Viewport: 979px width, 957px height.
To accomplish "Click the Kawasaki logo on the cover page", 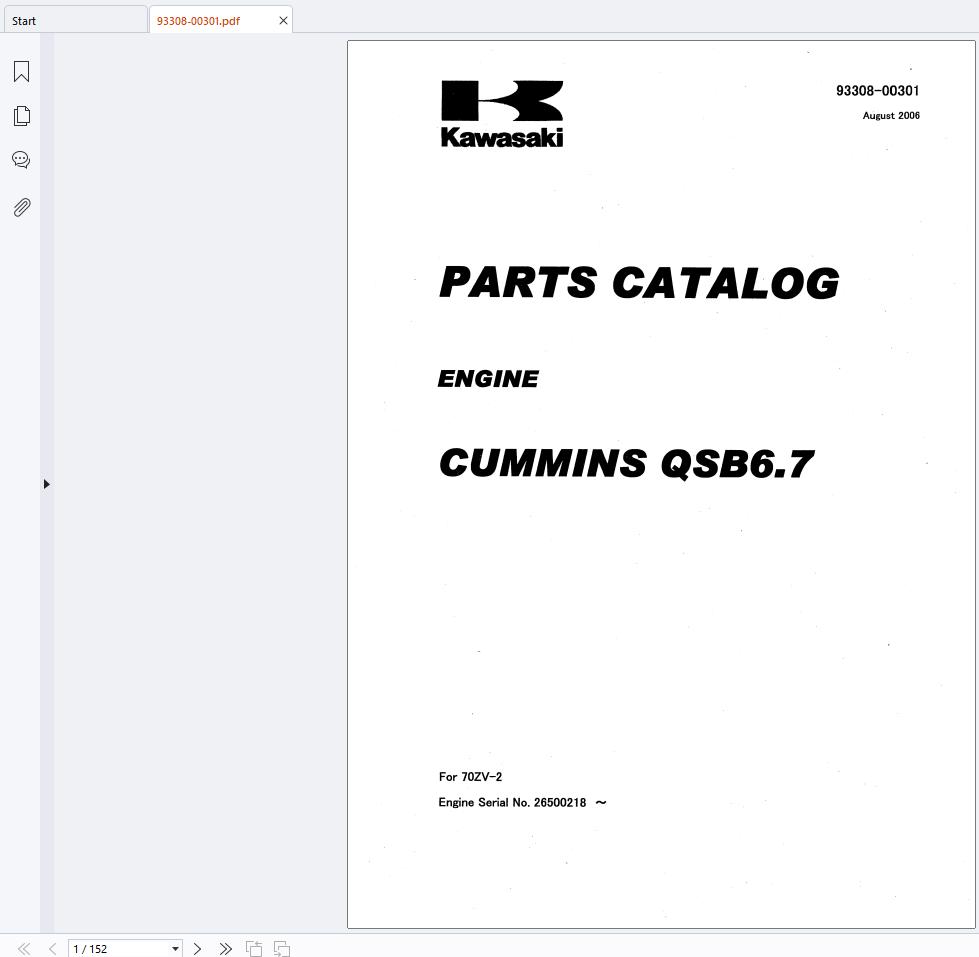I will (501, 111).
